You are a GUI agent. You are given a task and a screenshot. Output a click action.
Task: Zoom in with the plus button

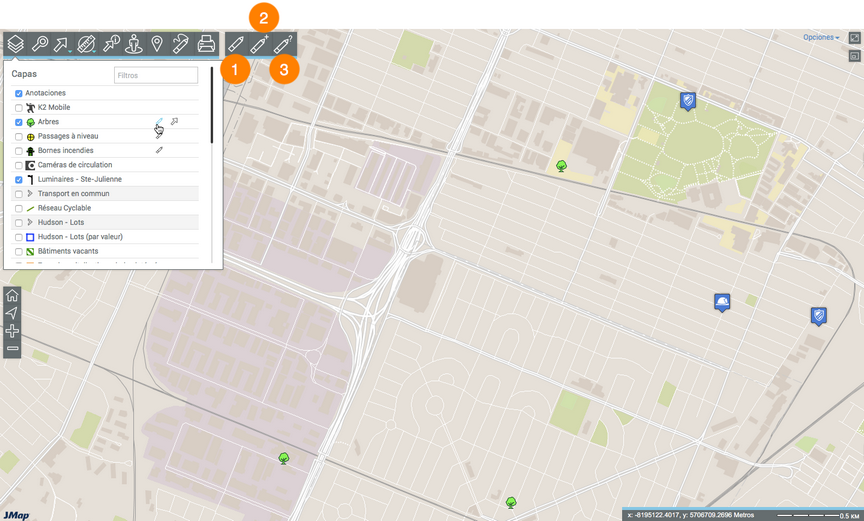(x=12, y=331)
